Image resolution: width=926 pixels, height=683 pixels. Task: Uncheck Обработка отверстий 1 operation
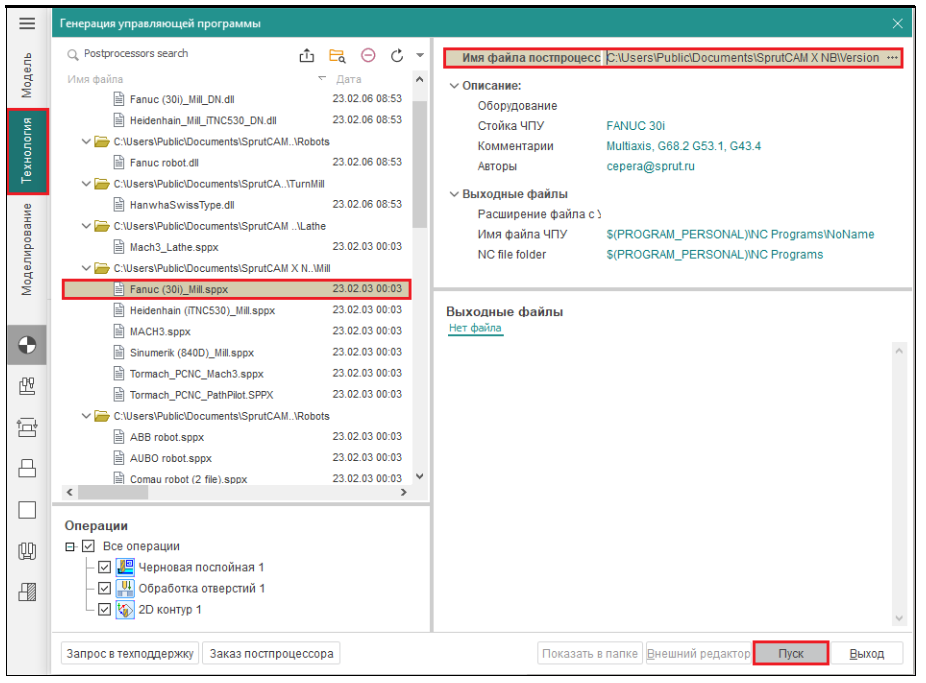105,589
